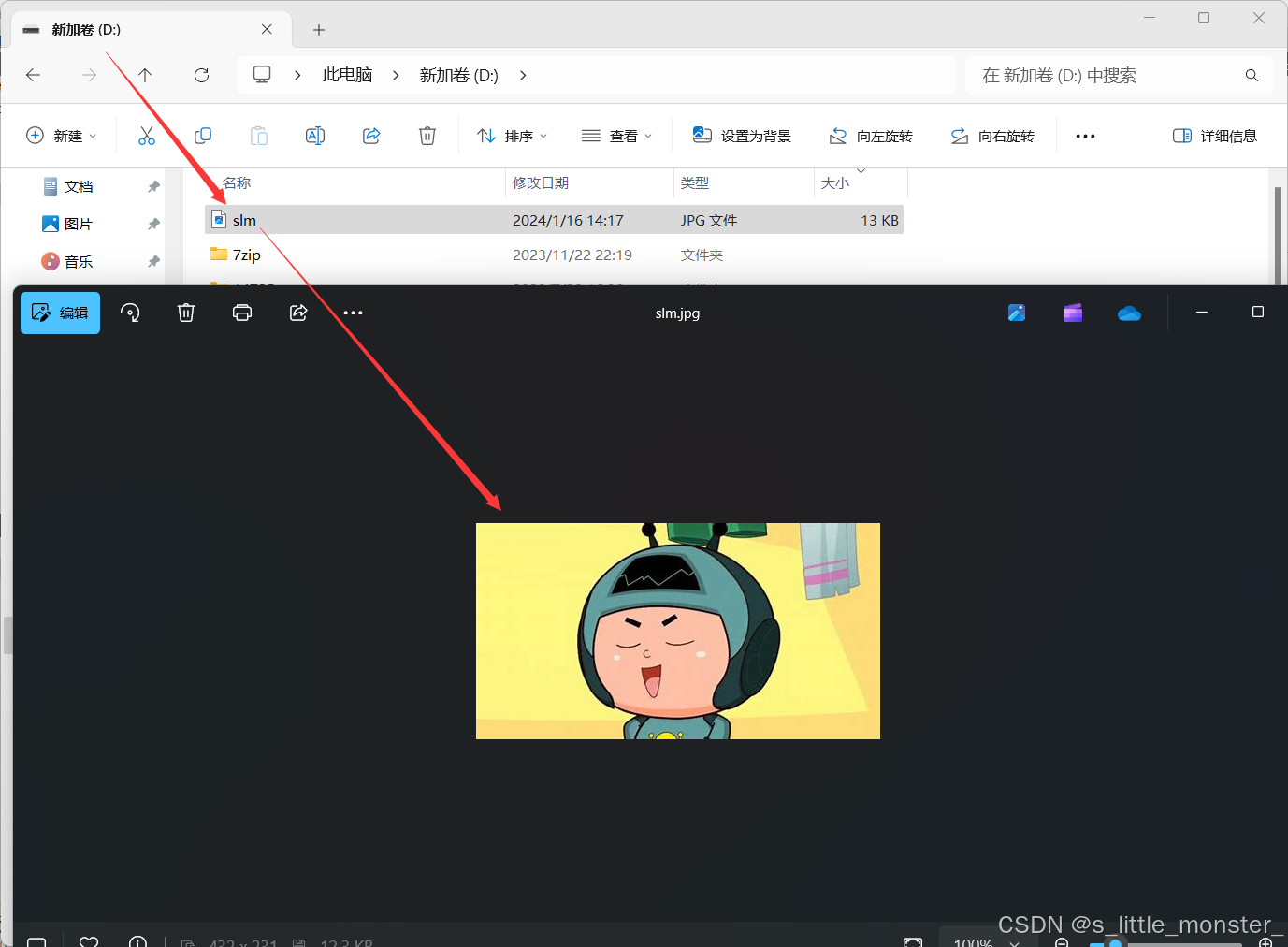Open 图片 in Explorer sidebar
This screenshot has height=947, width=1288.
79,224
